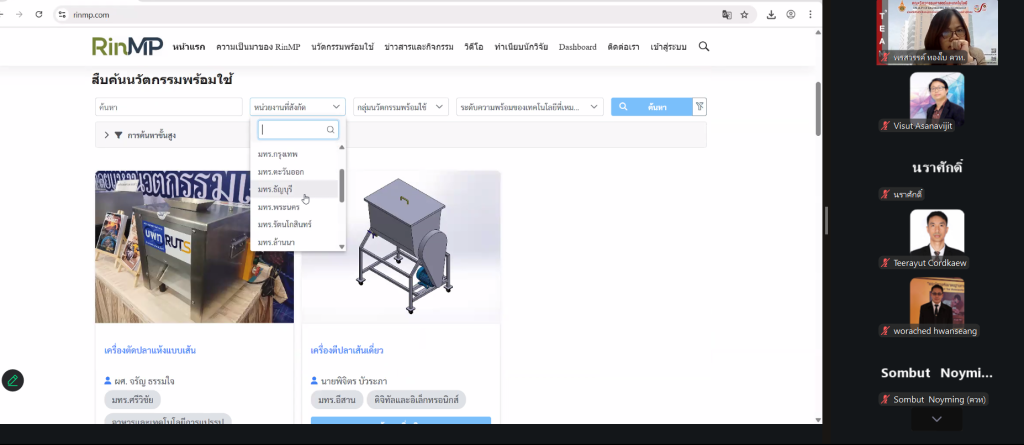
Task: Click the header search magnifier icon
Action: coord(704,47)
